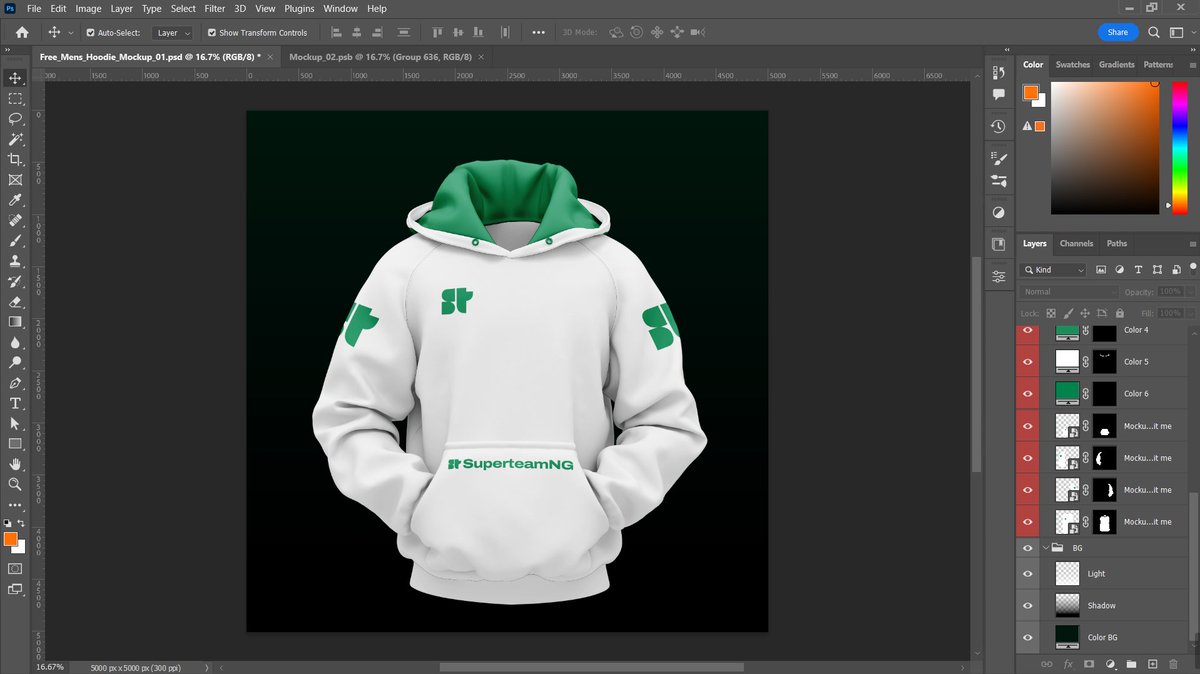Open the Filter menu
Image resolution: width=1200 pixels, height=674 pixels.
tap(214, 8)
